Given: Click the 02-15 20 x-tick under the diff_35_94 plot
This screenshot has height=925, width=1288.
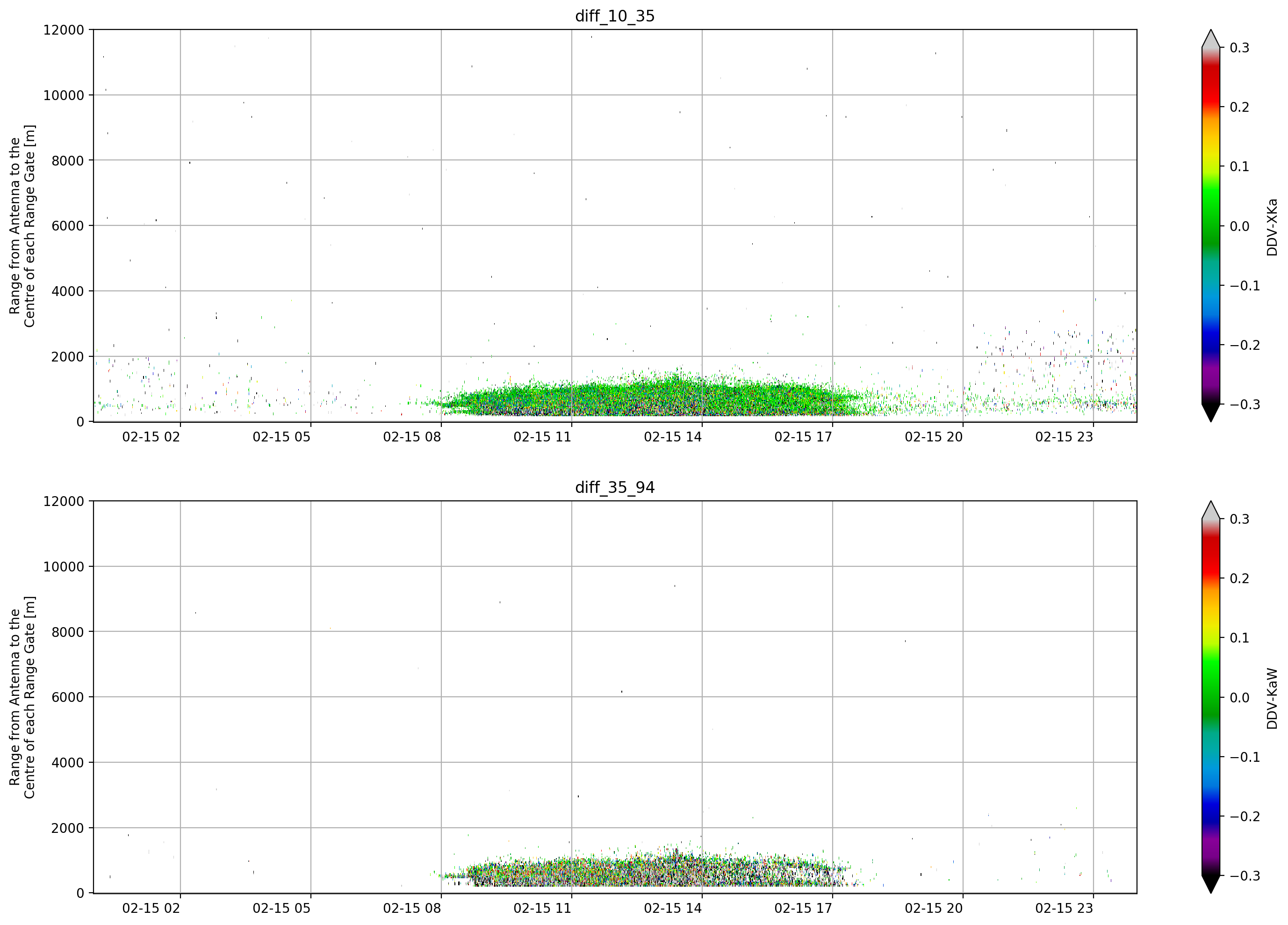Looking at the screenshot, I should click(x=934, y=909).
